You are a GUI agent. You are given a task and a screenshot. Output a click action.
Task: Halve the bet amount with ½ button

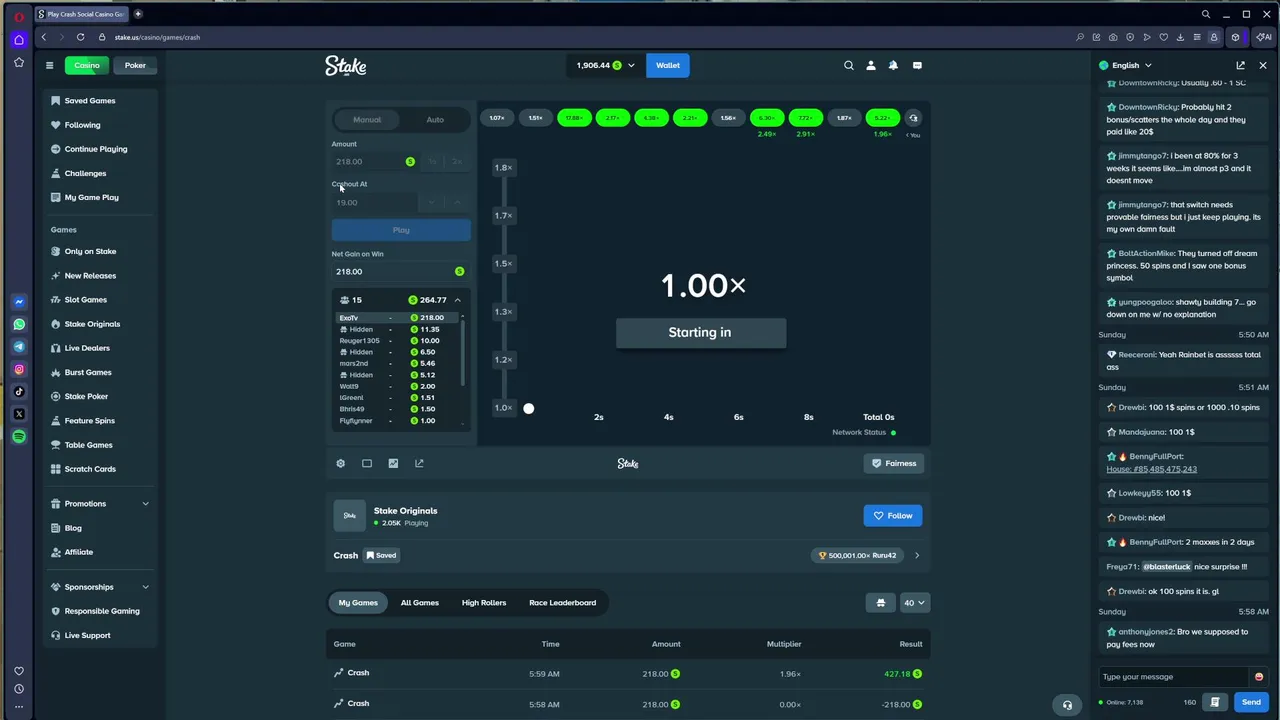coord(432,161)
